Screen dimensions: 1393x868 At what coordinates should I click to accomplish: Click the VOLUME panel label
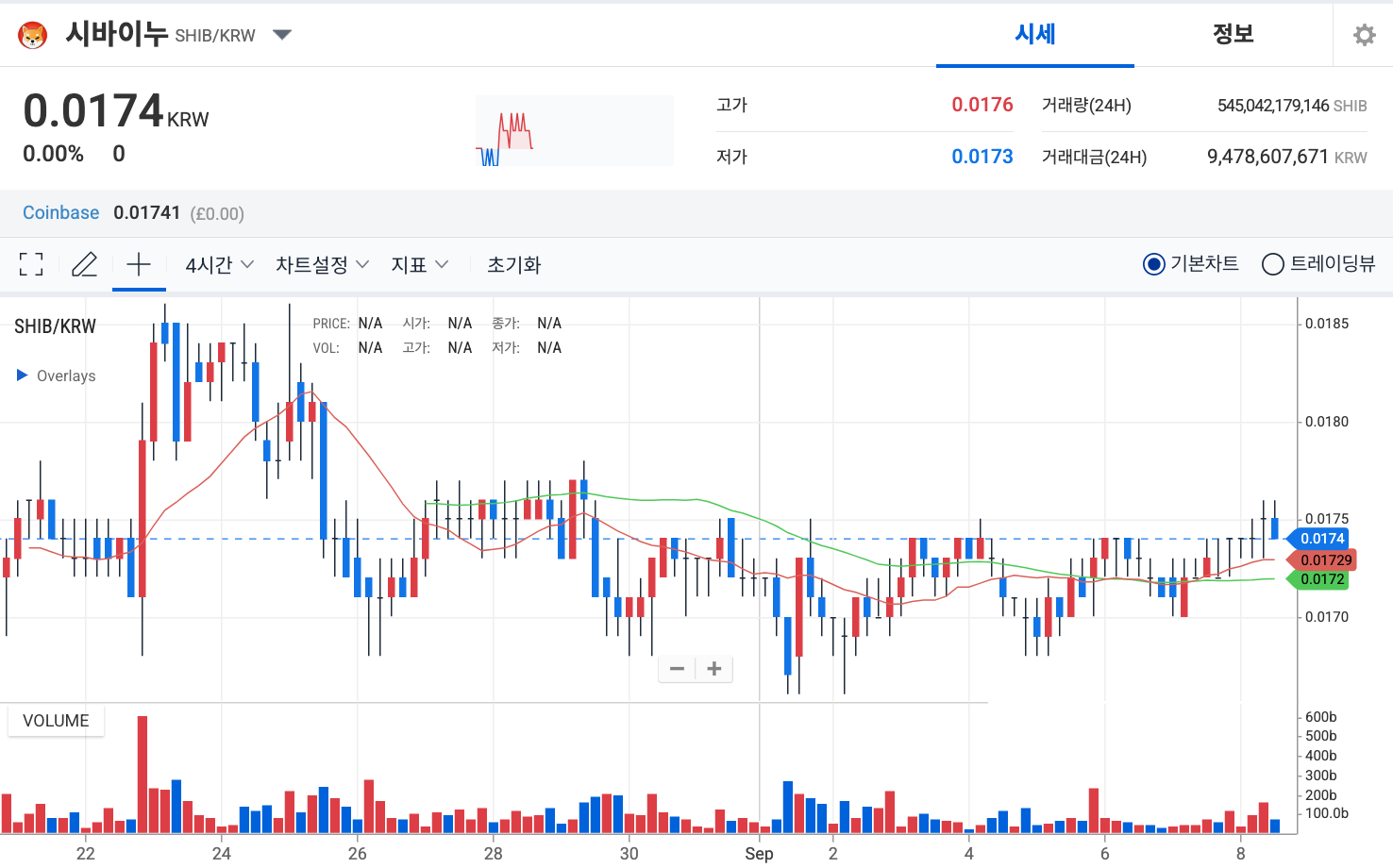coord(56,721)
